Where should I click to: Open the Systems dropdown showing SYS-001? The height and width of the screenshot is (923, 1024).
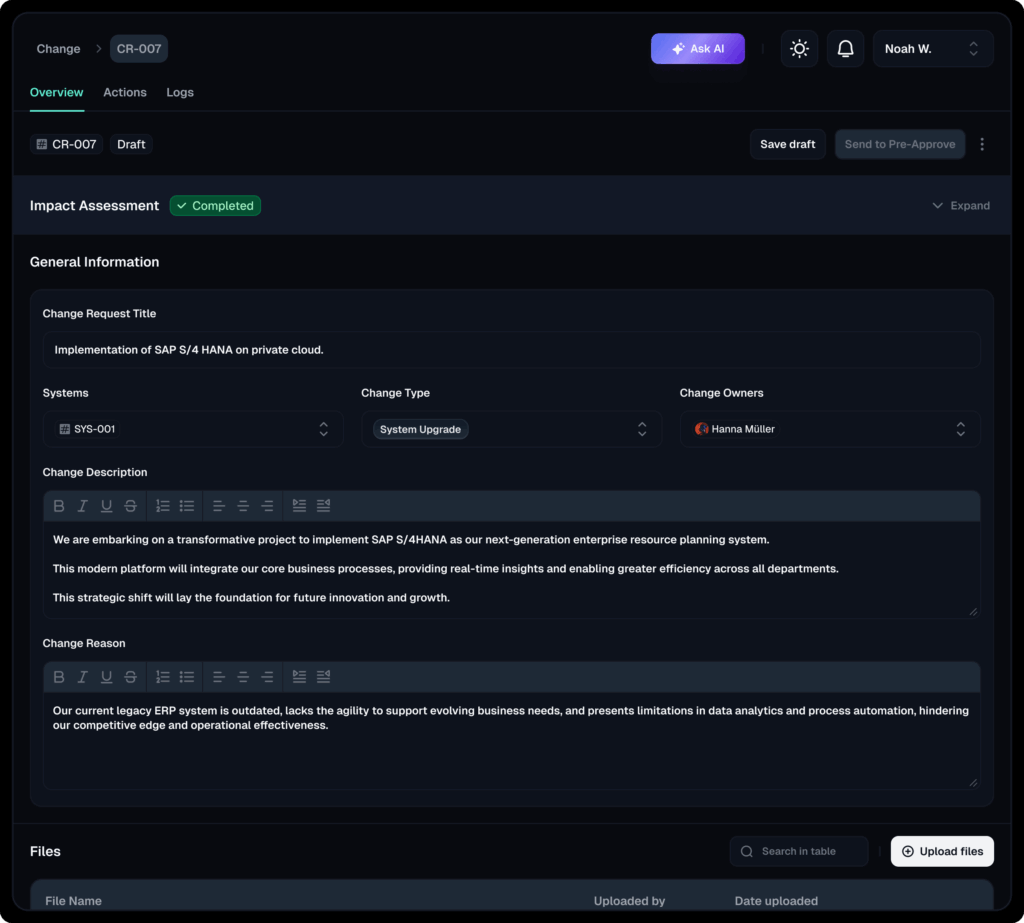click(x=193, y=429)
